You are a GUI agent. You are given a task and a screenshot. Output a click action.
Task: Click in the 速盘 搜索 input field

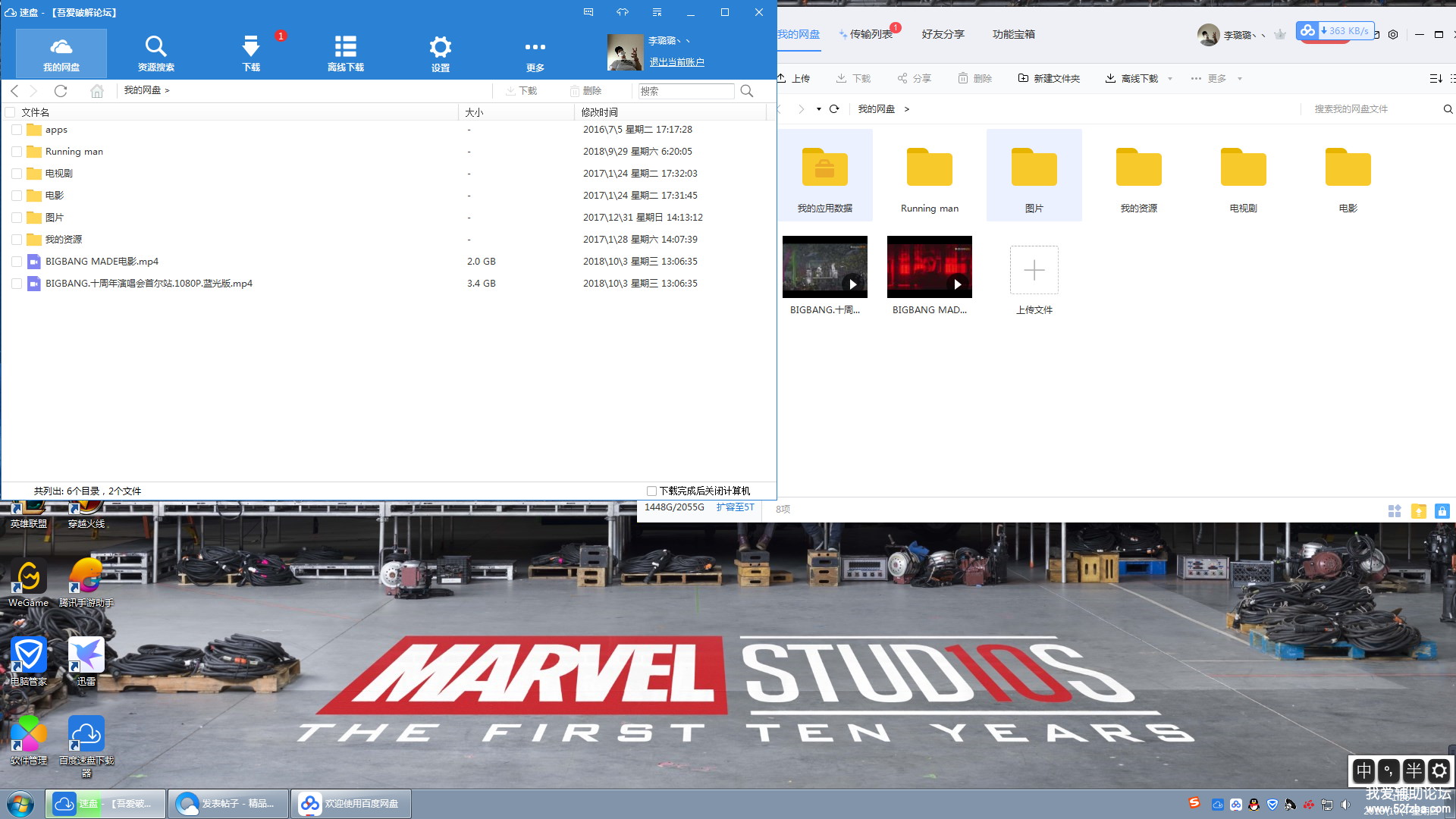[686, 91]
